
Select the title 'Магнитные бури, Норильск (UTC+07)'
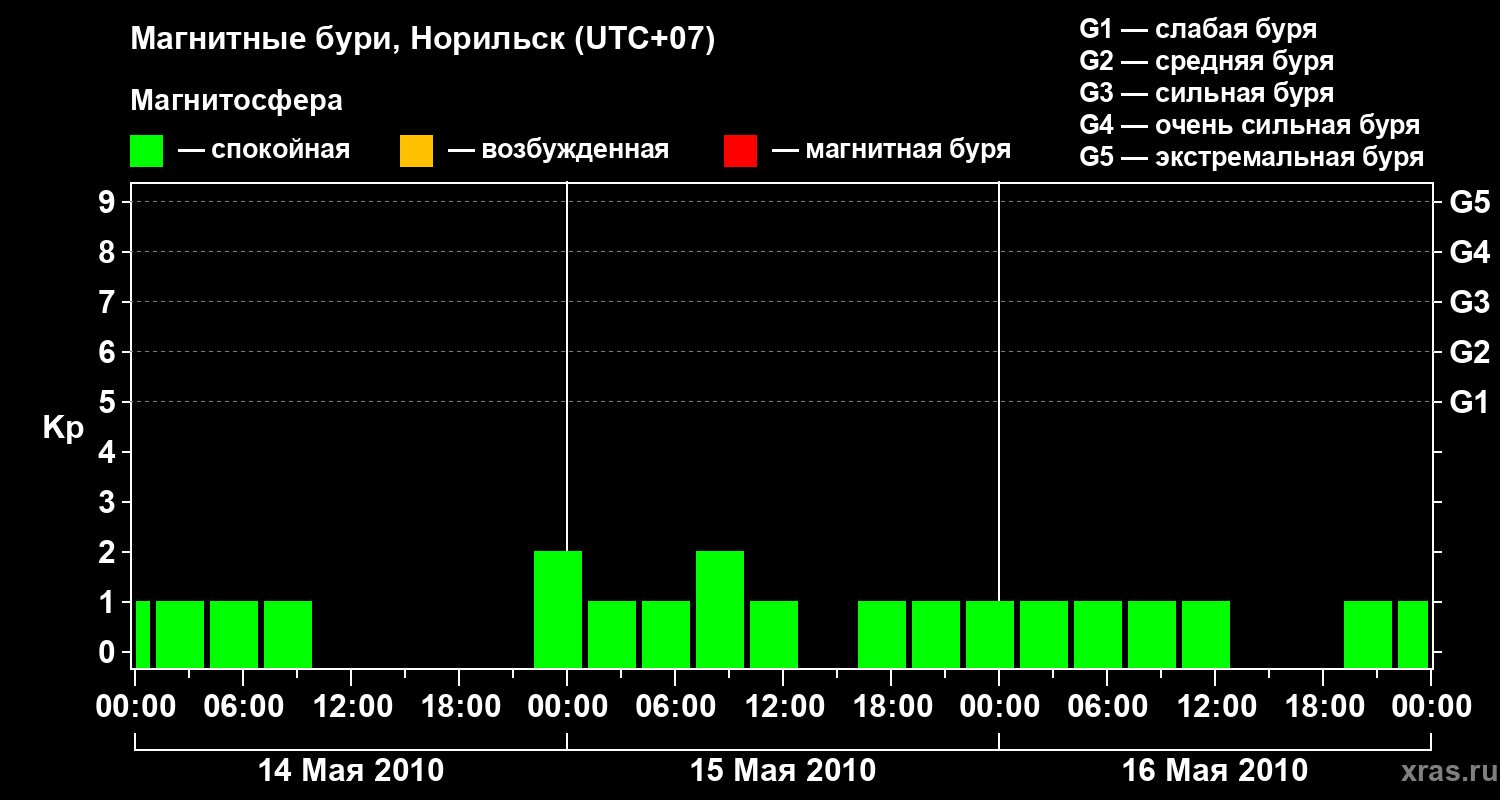(x=423, y=40)
